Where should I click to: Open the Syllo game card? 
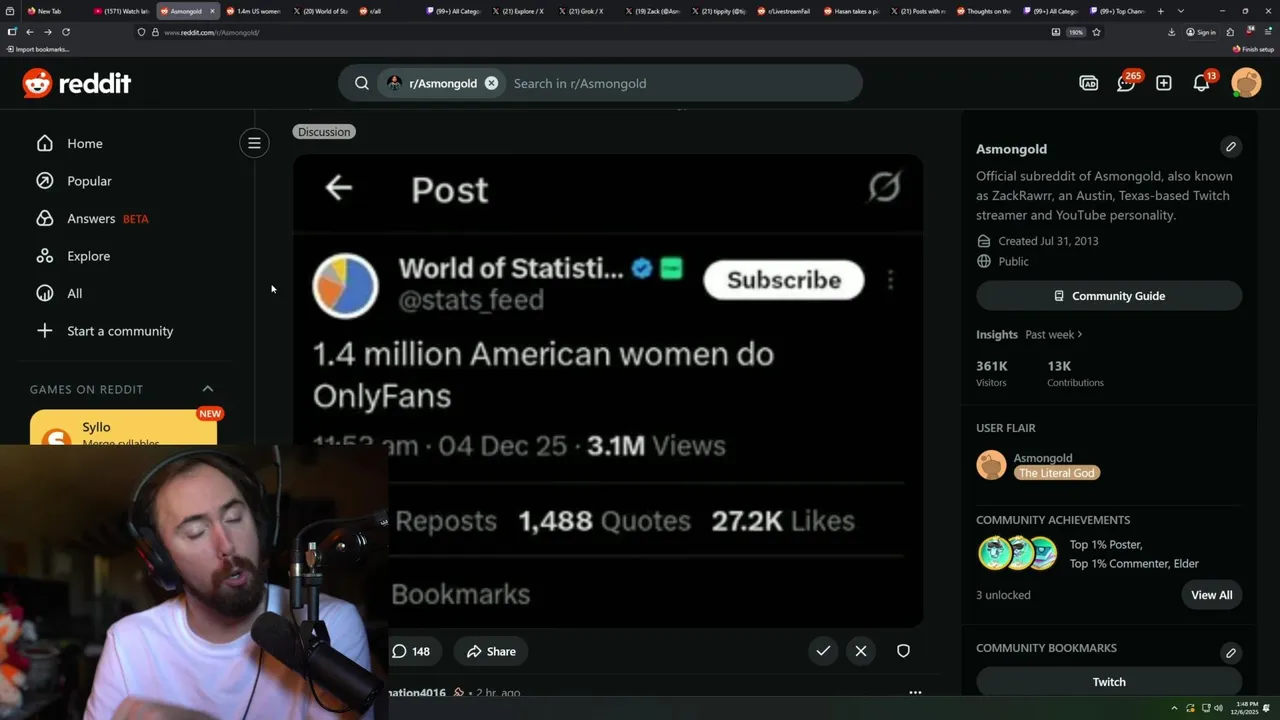point(123,428)
